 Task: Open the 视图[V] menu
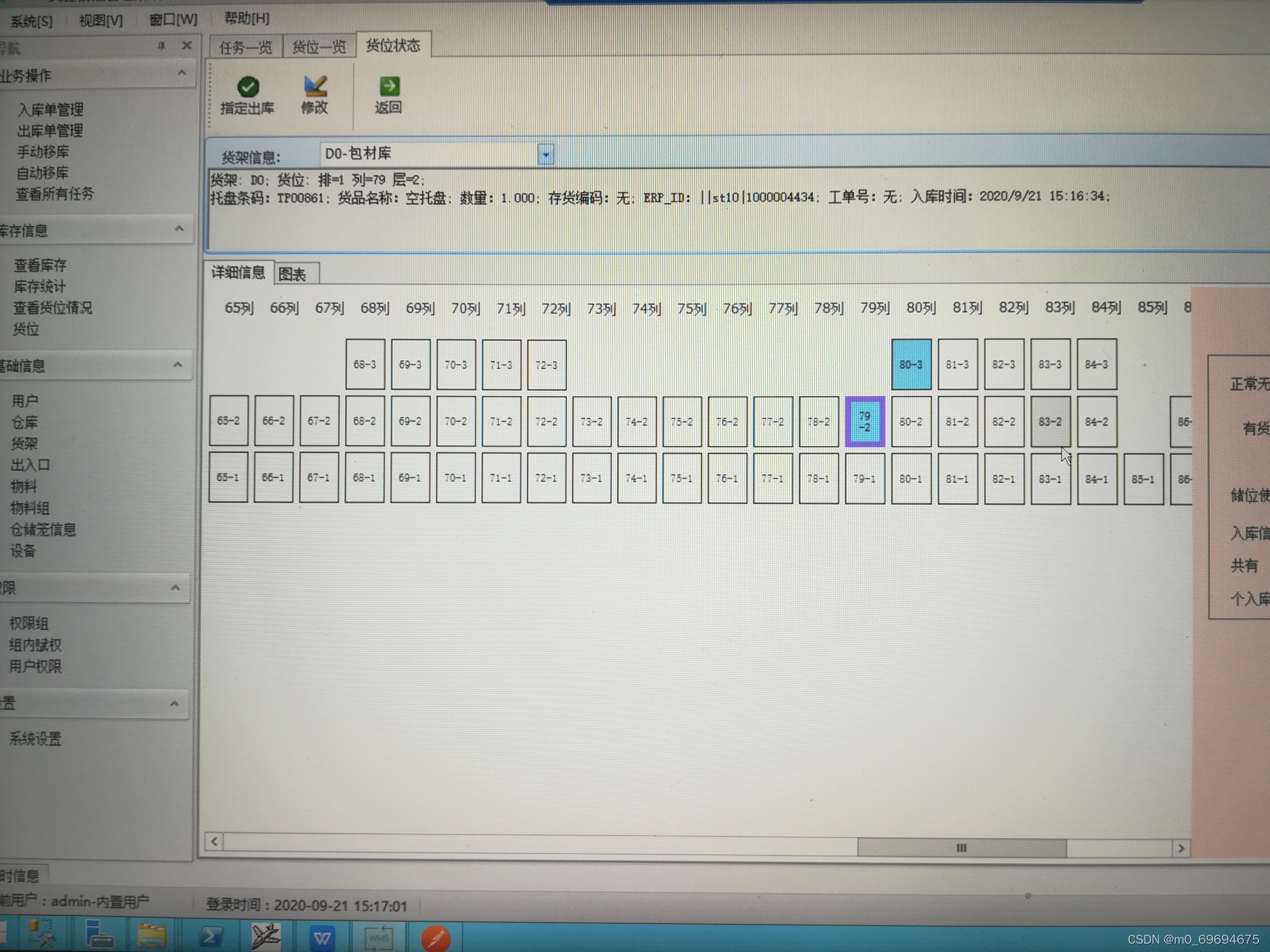[100, 20]
